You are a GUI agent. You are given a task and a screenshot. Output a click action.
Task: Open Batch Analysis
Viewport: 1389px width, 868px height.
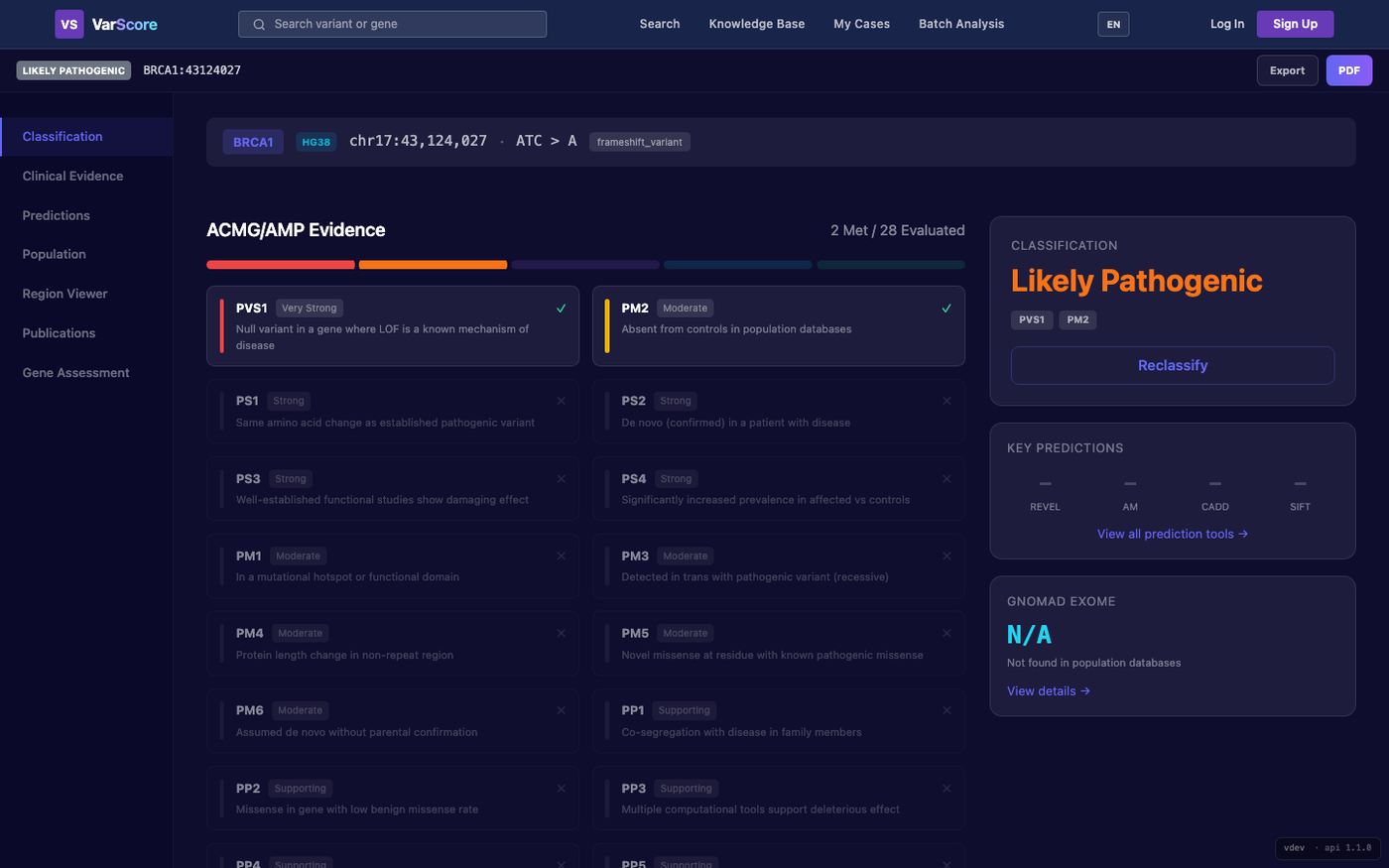point(961,24)
